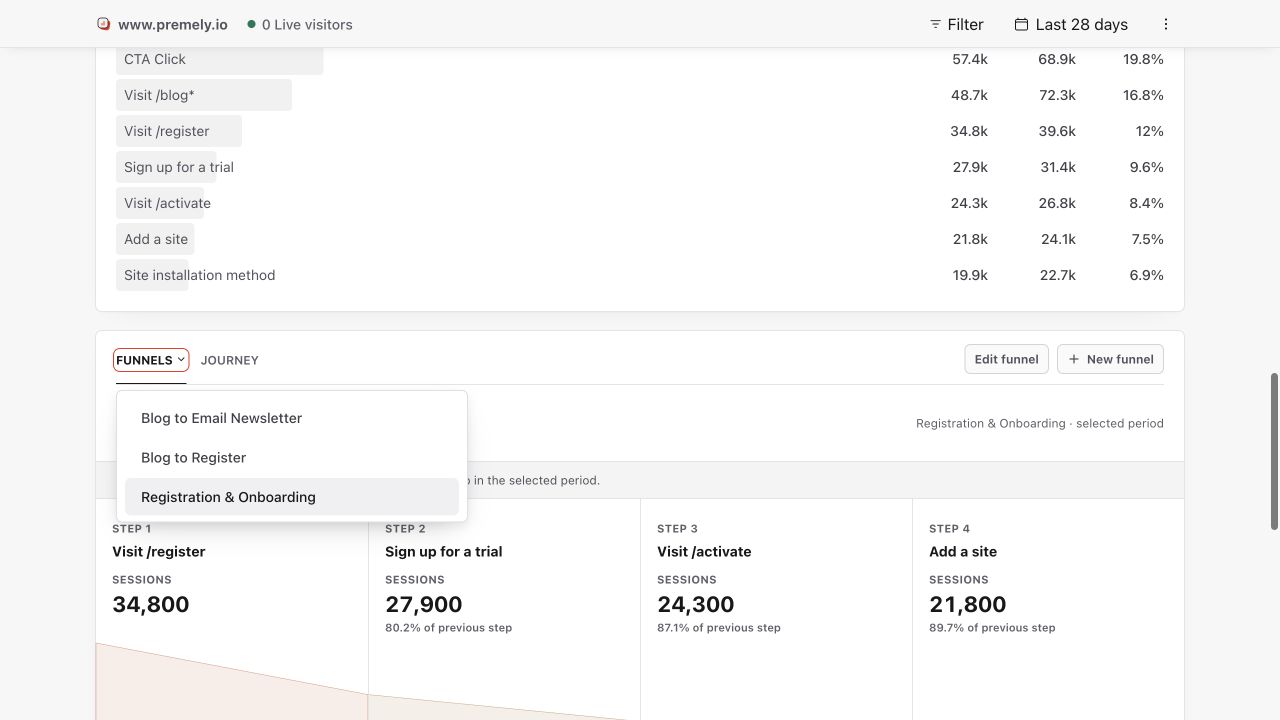Viewport: 1280px width, 720px height.
Task: Click the 8.4% conversion value
Action: 1146,203
